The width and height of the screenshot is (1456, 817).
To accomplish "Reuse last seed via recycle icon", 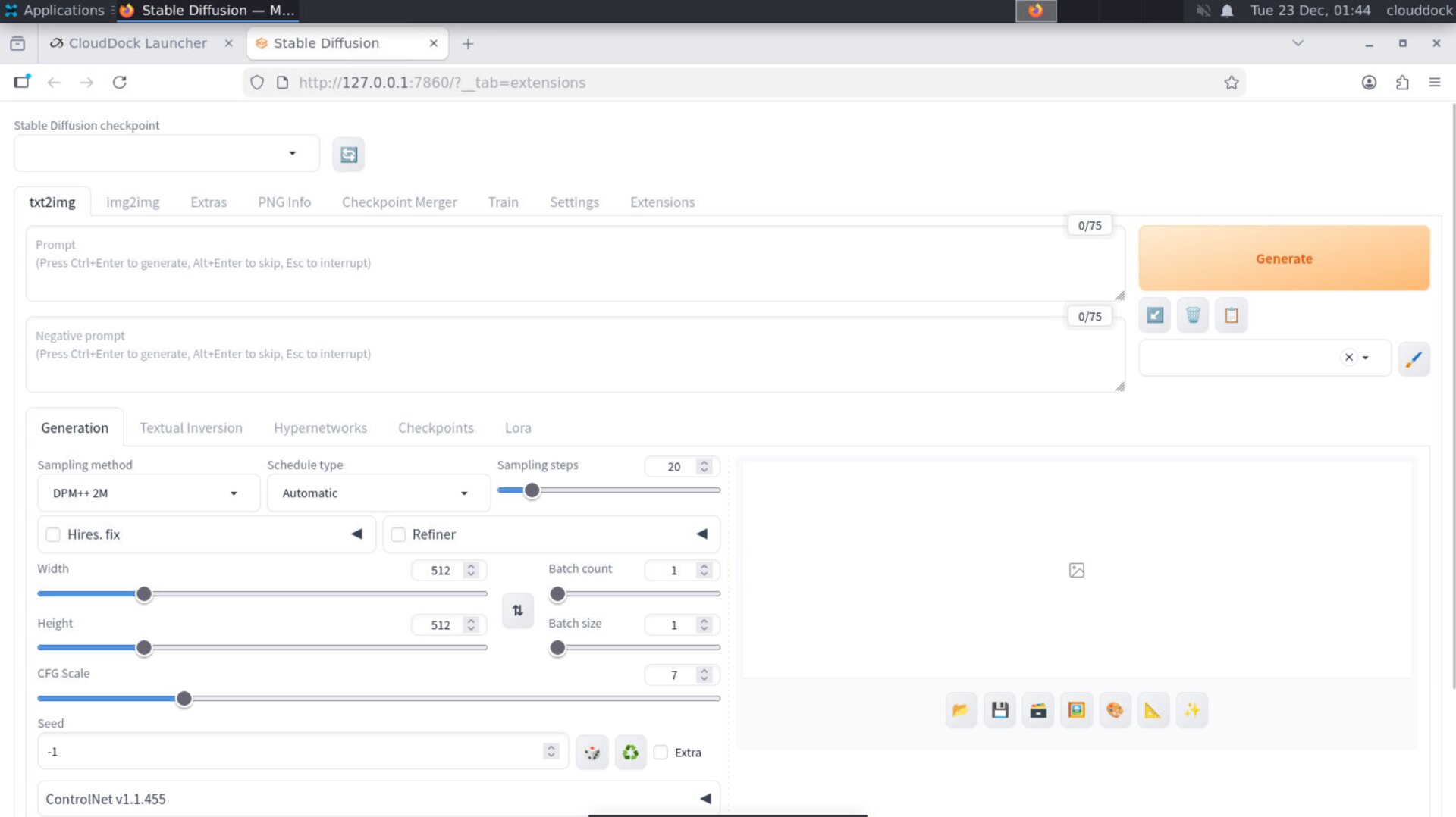I will [x=630, y=751].
